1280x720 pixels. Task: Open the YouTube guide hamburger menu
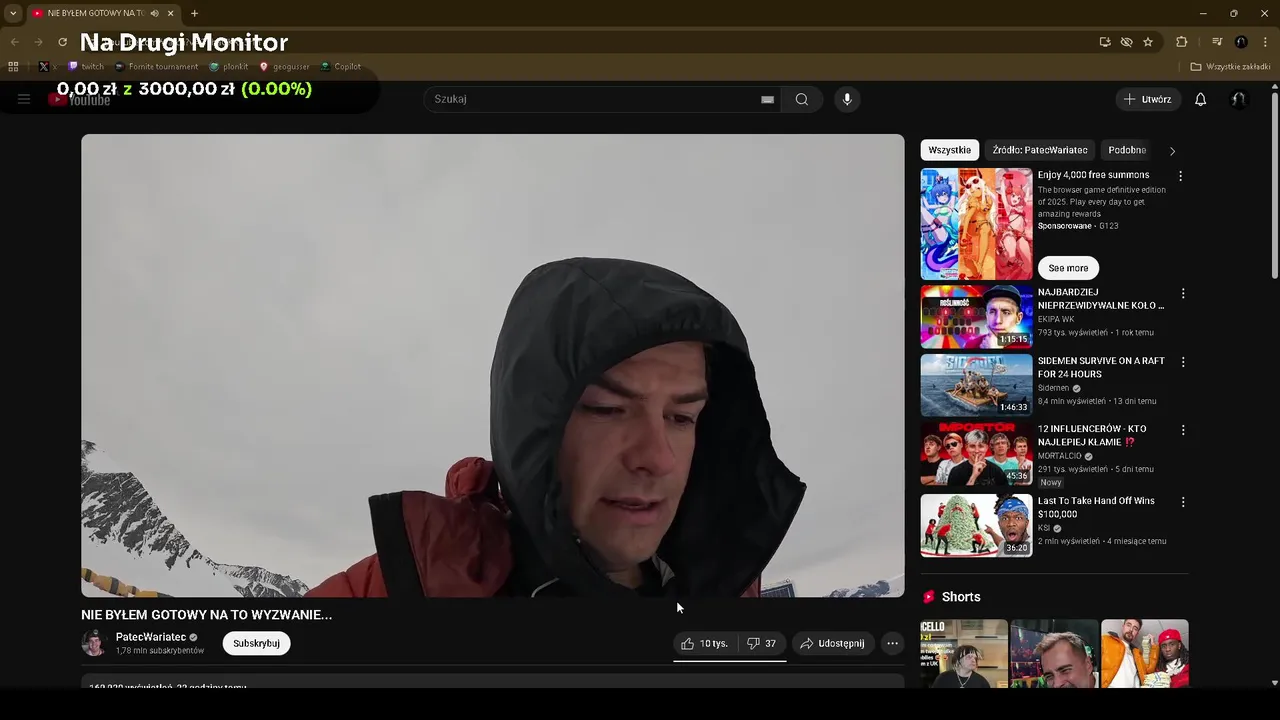24,99
